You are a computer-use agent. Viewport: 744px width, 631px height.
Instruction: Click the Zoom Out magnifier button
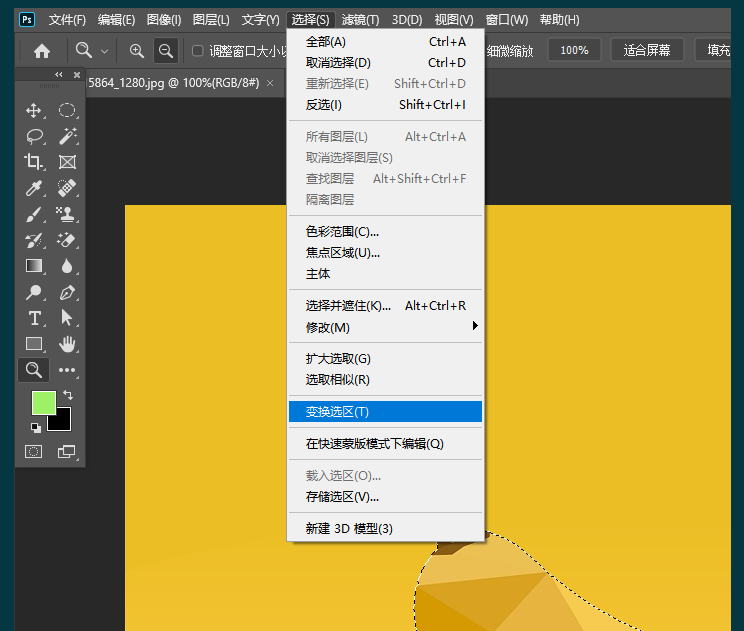point(166,51)
